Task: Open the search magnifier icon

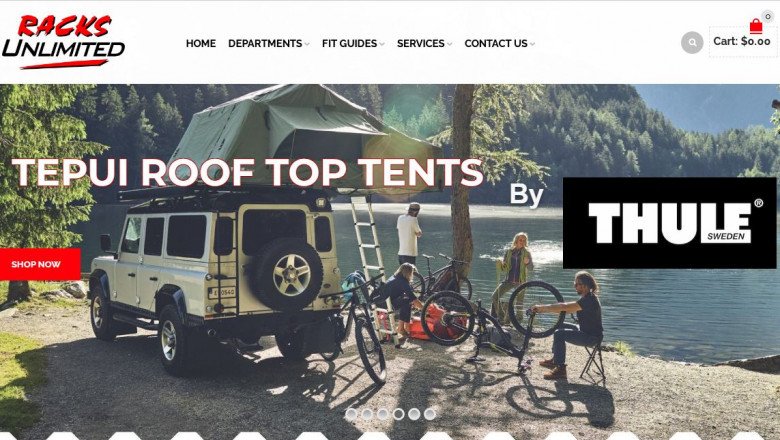Action: click(x=692, y=43)
